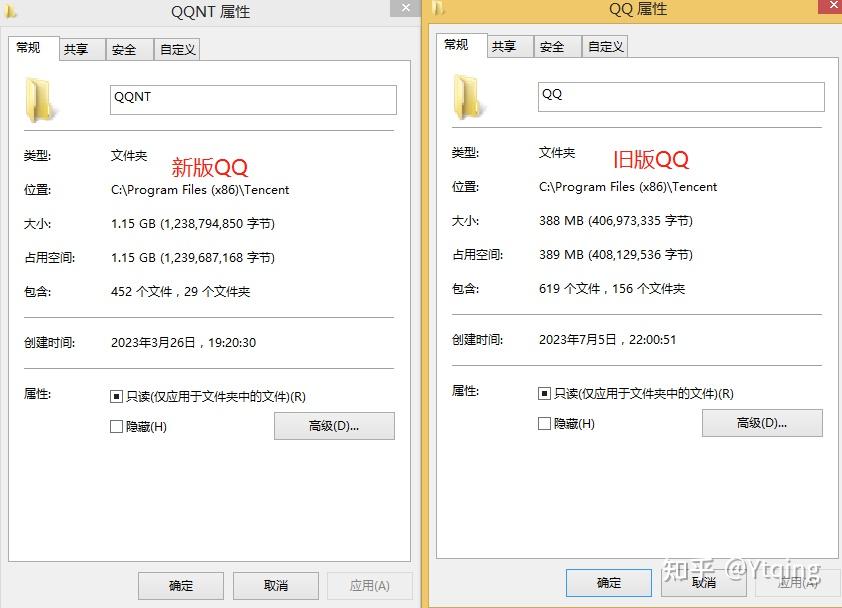Image resolution: width=842 pixels, height=608 pixels.
Task: Disable the 只读 checkbox in QQ dialog
Action: (x=544, y=393)
